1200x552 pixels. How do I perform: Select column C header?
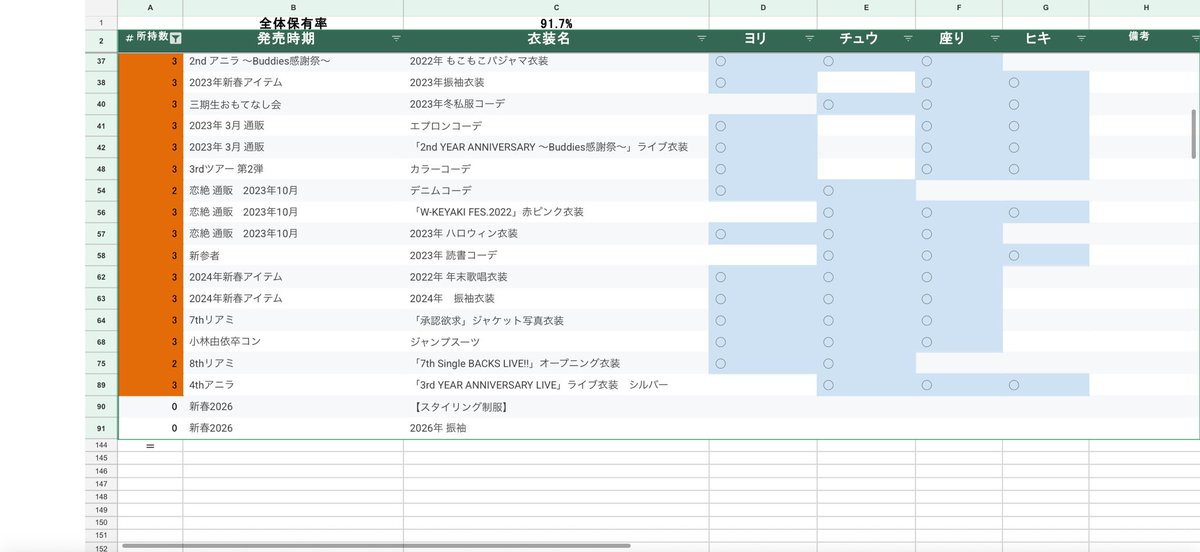coord(556,7)
